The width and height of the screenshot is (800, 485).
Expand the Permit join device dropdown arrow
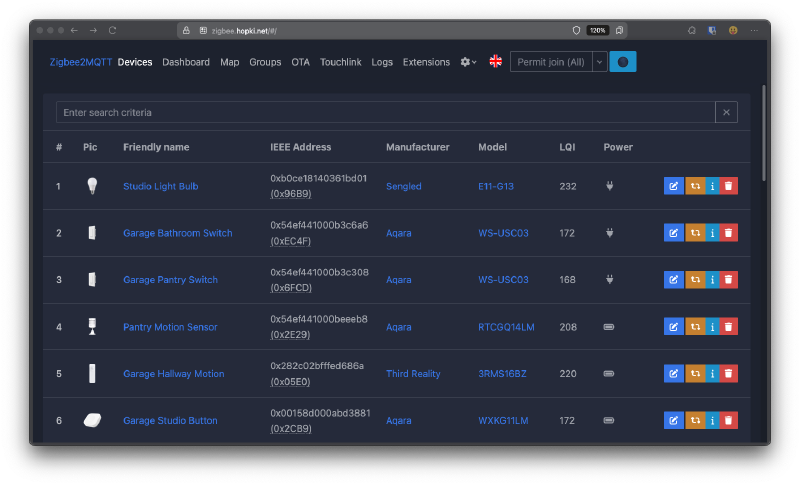(x=600, y=62)
